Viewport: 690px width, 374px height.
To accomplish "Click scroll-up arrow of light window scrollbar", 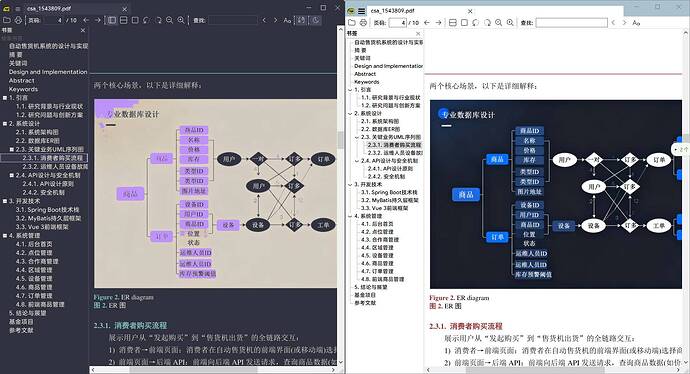I will [x=685, y=33].
